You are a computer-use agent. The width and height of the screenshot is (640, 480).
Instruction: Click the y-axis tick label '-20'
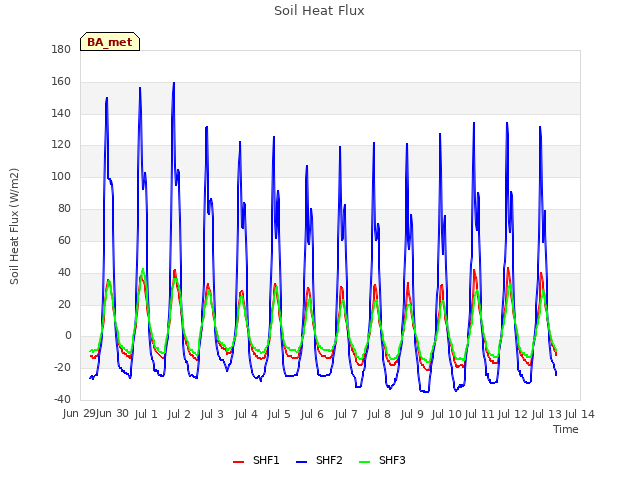point(62,367)
